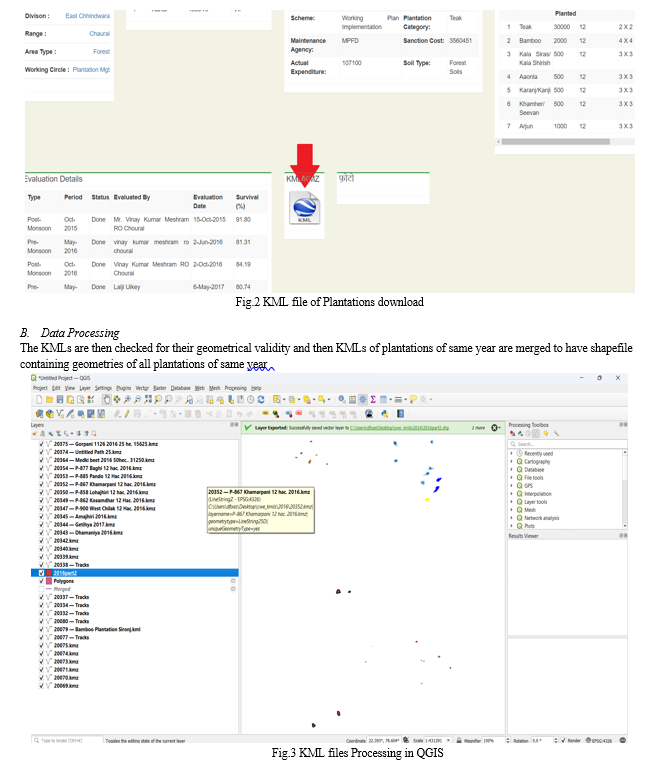Screen dimensions: 657x768
Task: Click the messages log icon in status bar
Action: (623, 740)
